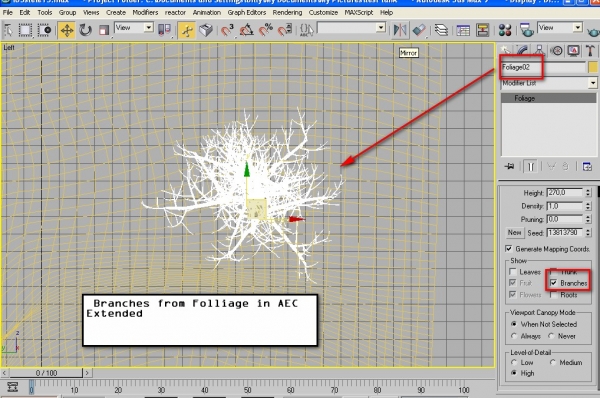Open the Modifiers menu

click(145, 12)
